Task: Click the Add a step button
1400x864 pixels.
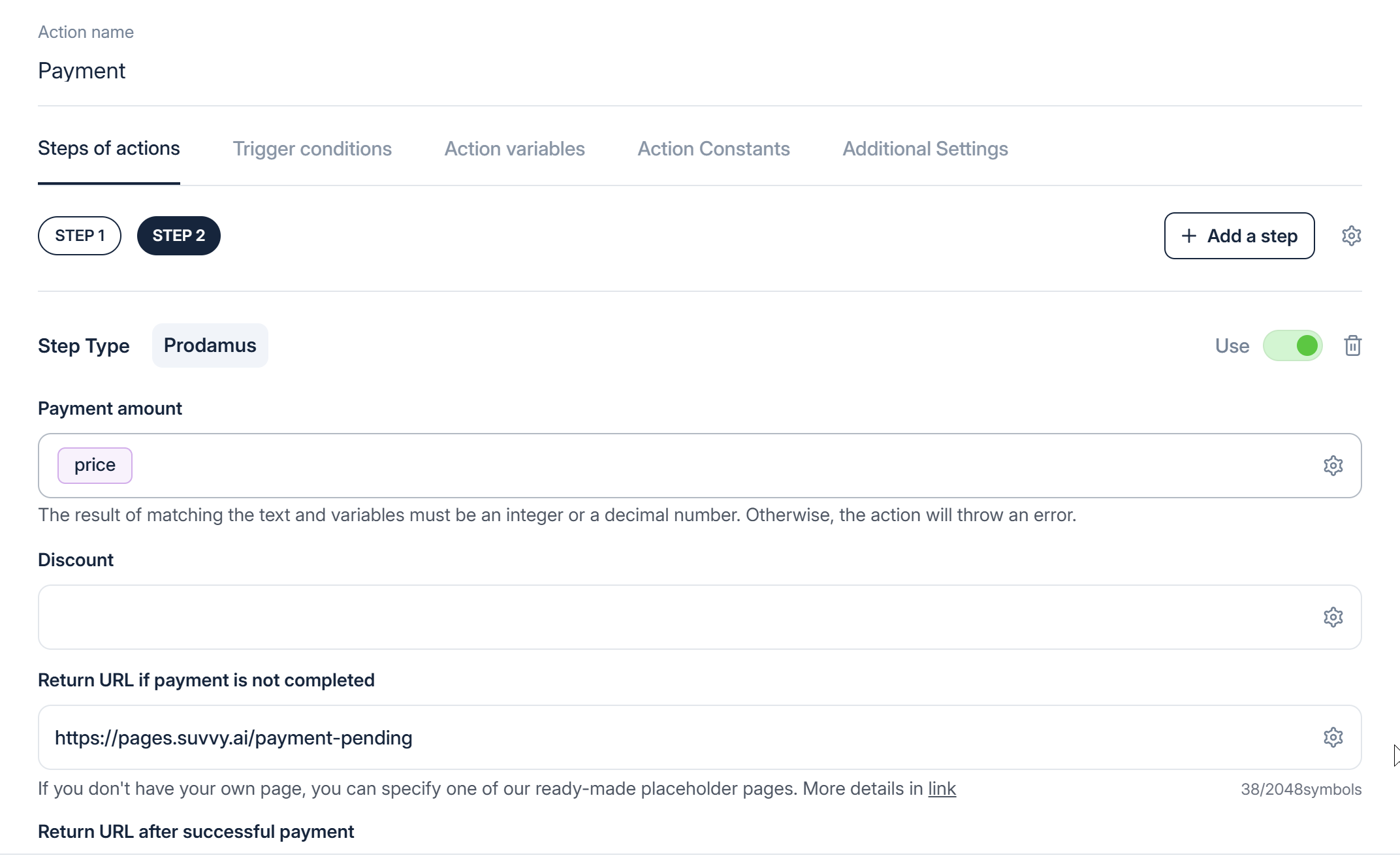Action: [x=1239, y=236]
